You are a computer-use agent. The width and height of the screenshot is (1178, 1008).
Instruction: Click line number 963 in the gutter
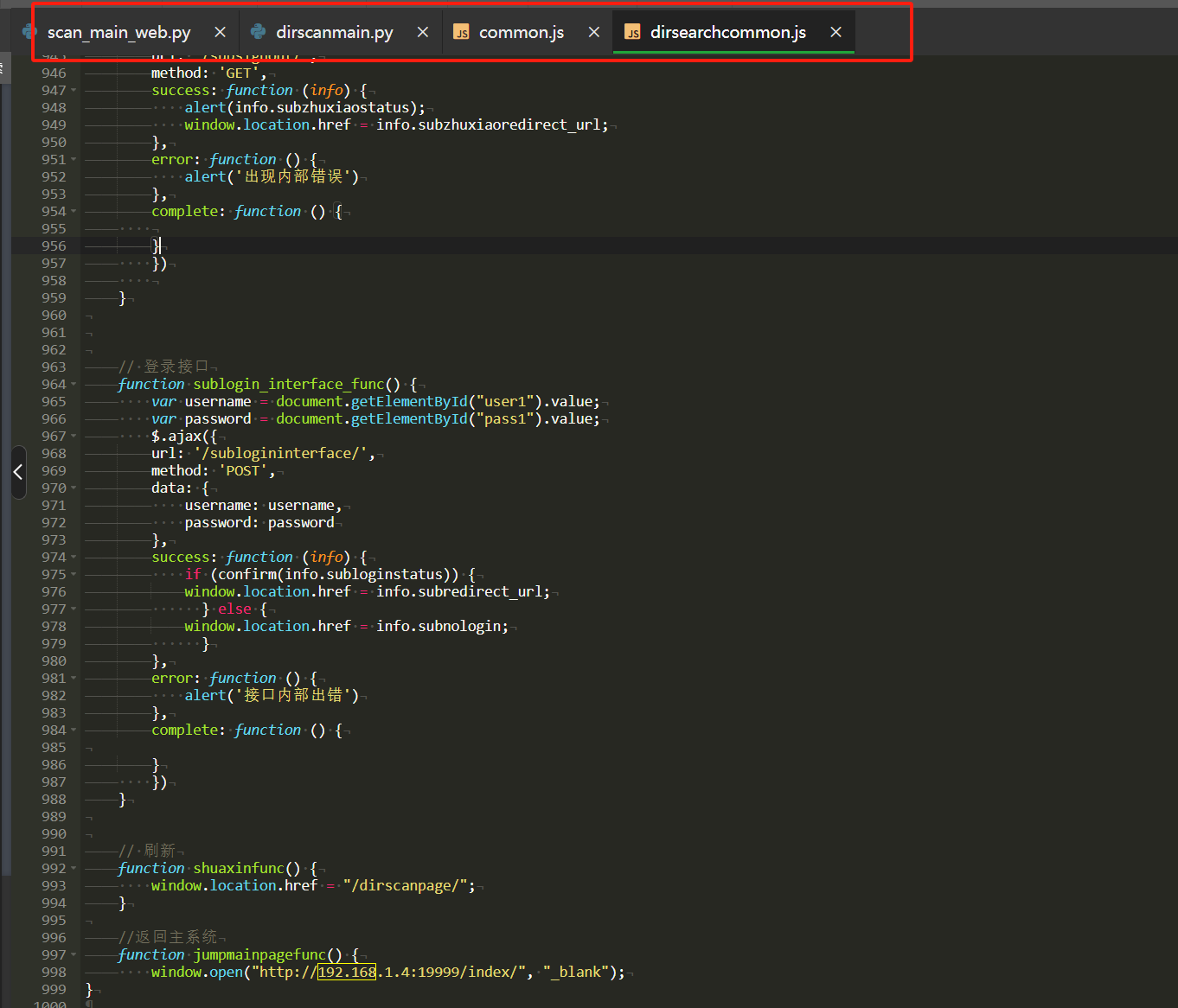click(x=54, y=367)
